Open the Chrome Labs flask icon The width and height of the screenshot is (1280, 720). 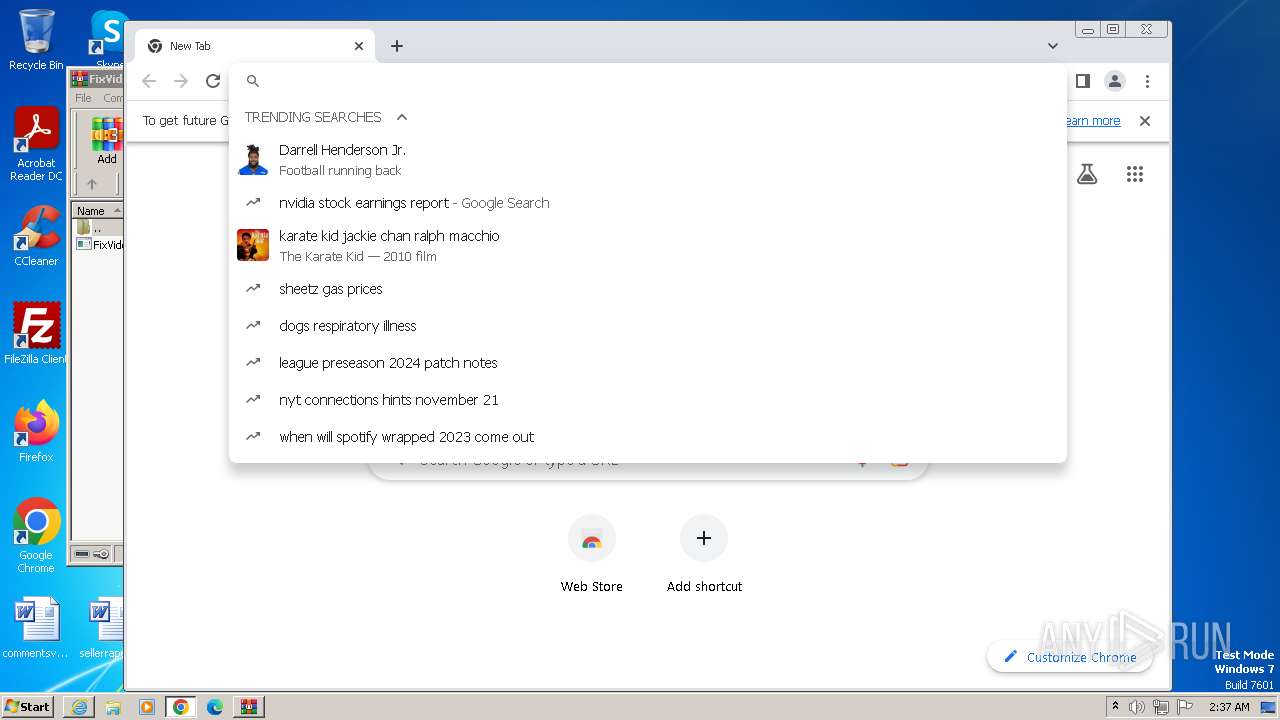[1087, 174]
